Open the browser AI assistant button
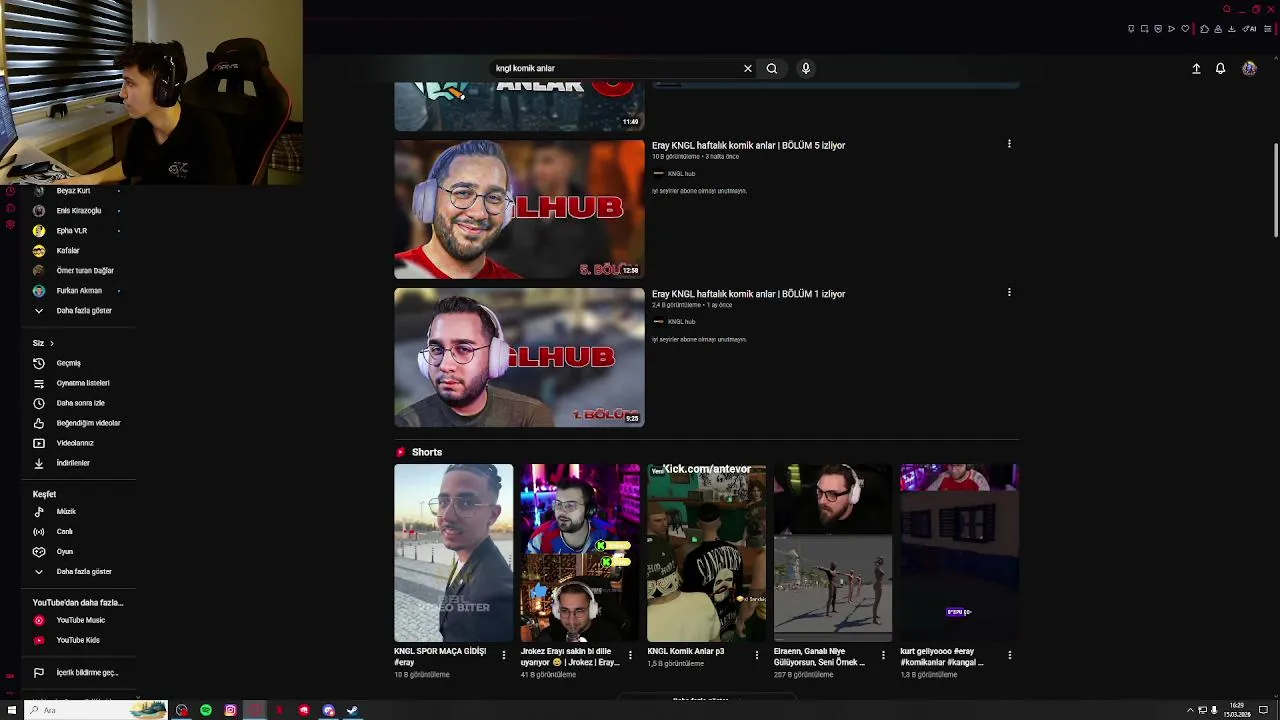 coord(1249,29)
